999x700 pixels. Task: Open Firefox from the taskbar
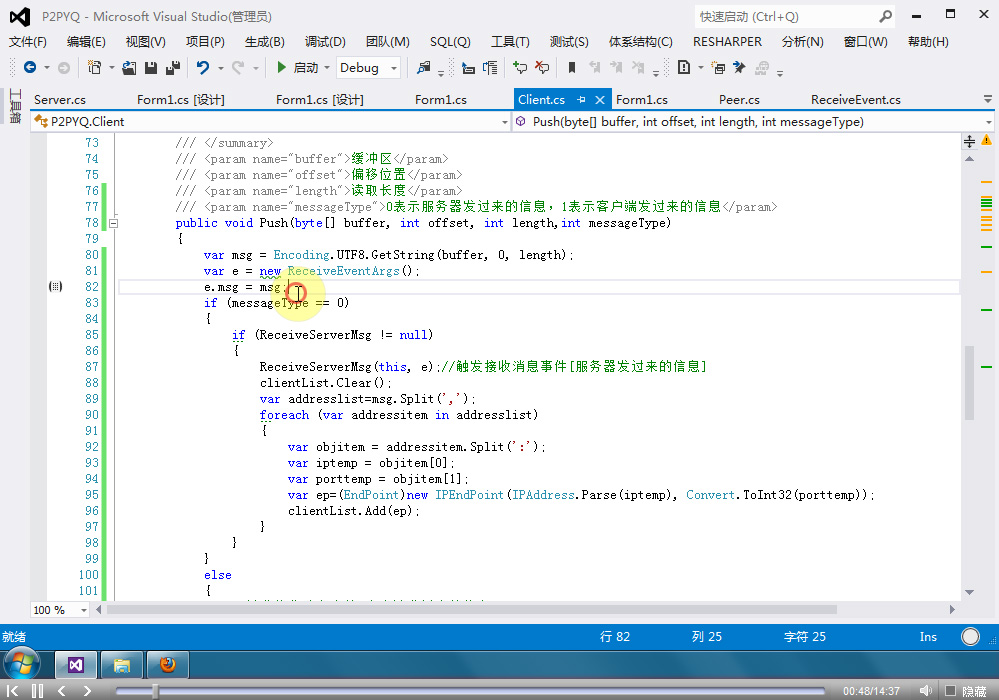[x=167, y=664]
